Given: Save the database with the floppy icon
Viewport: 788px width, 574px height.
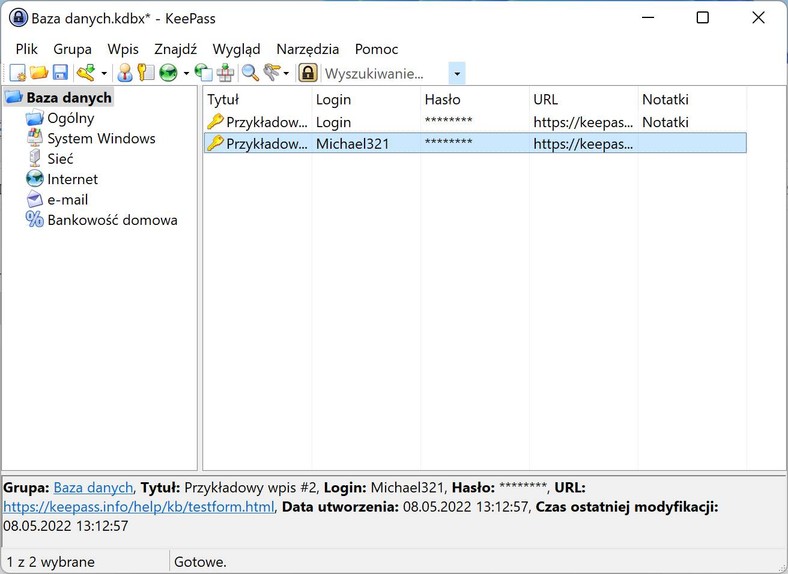Looking at the screenshot, I should (60, 73).
